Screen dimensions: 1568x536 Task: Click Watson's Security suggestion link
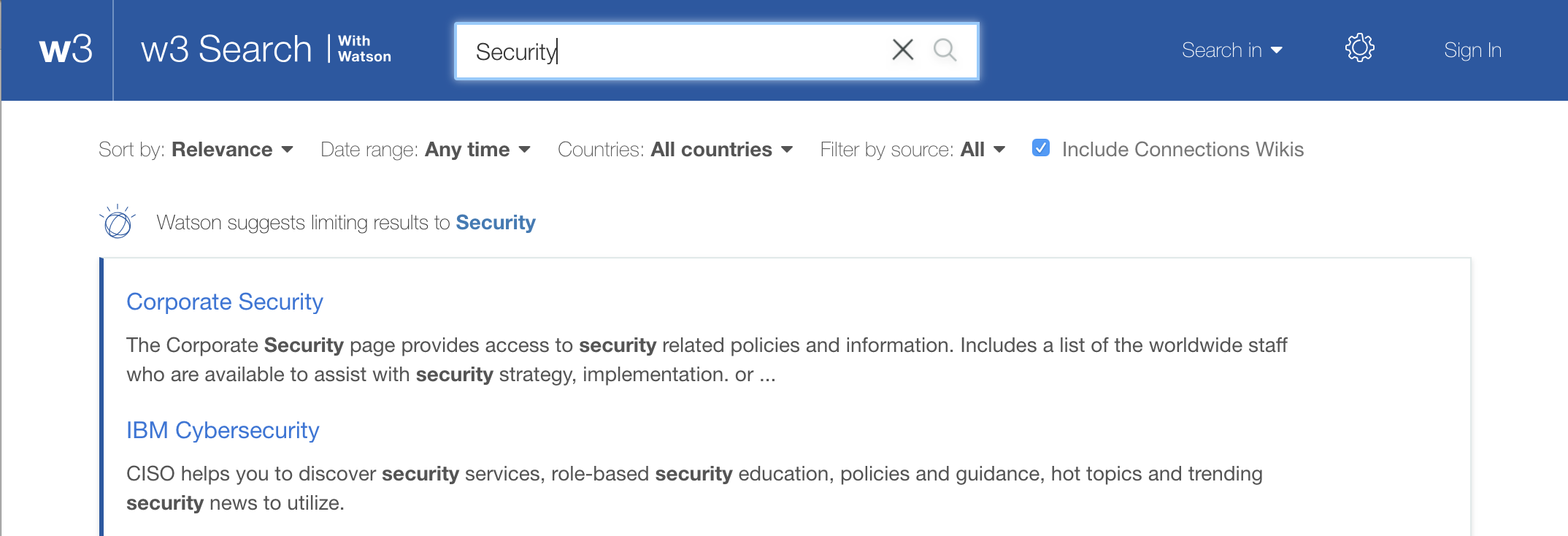(x=496, y=223)
